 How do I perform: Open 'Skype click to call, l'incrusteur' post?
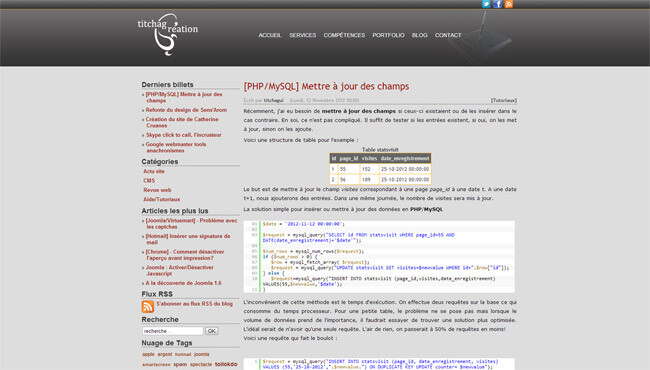(184, 135)
